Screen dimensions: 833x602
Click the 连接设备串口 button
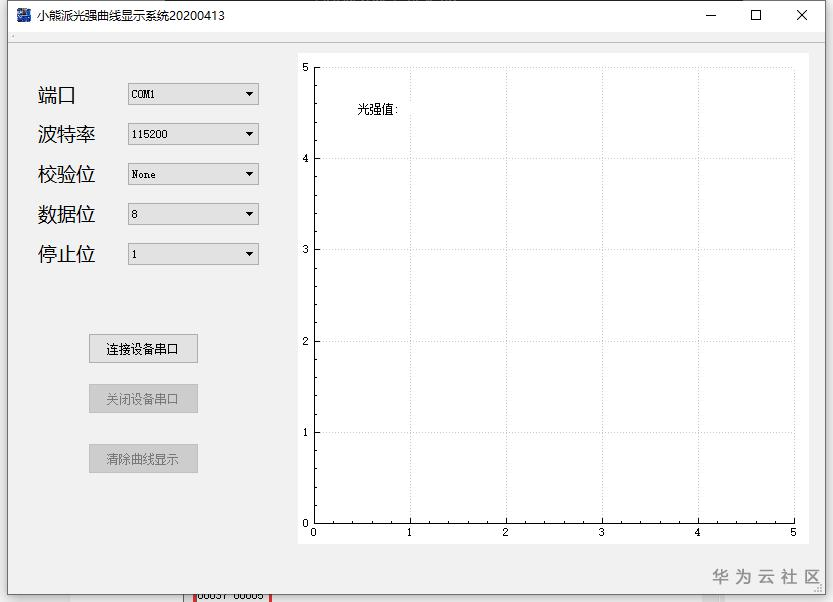click(x=143, y=349)
